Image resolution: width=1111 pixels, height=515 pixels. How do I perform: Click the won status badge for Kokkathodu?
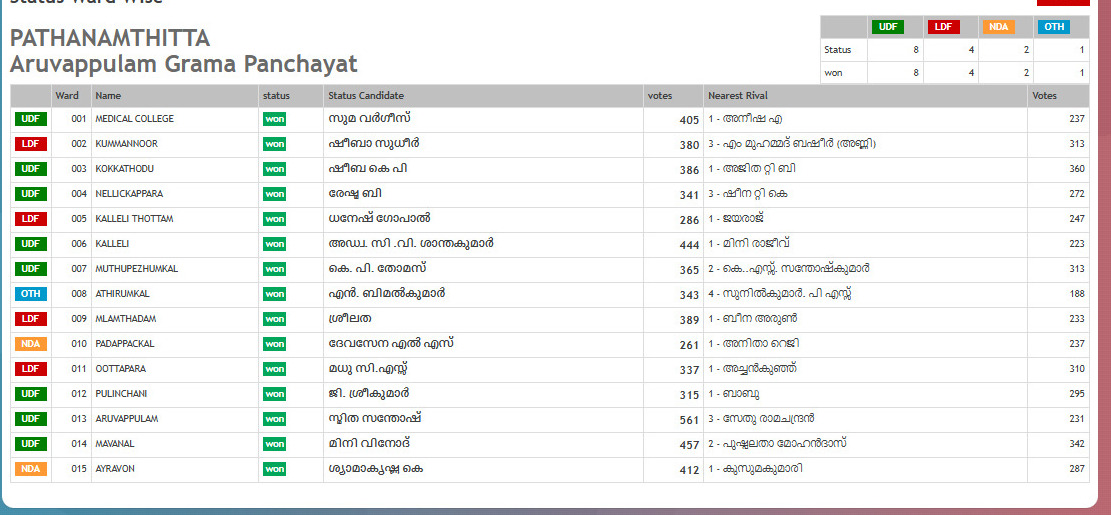click(x=274, y=169)
